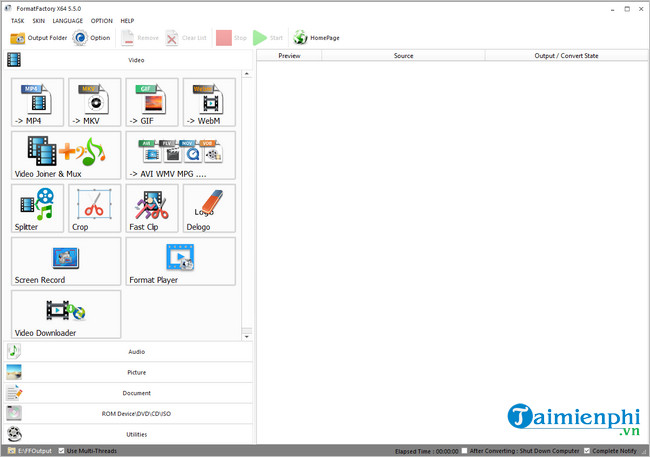Collapse the Video category header
The width and height of the screenshot is (650, 457).
pyautogui.click(x=128, y=60)
